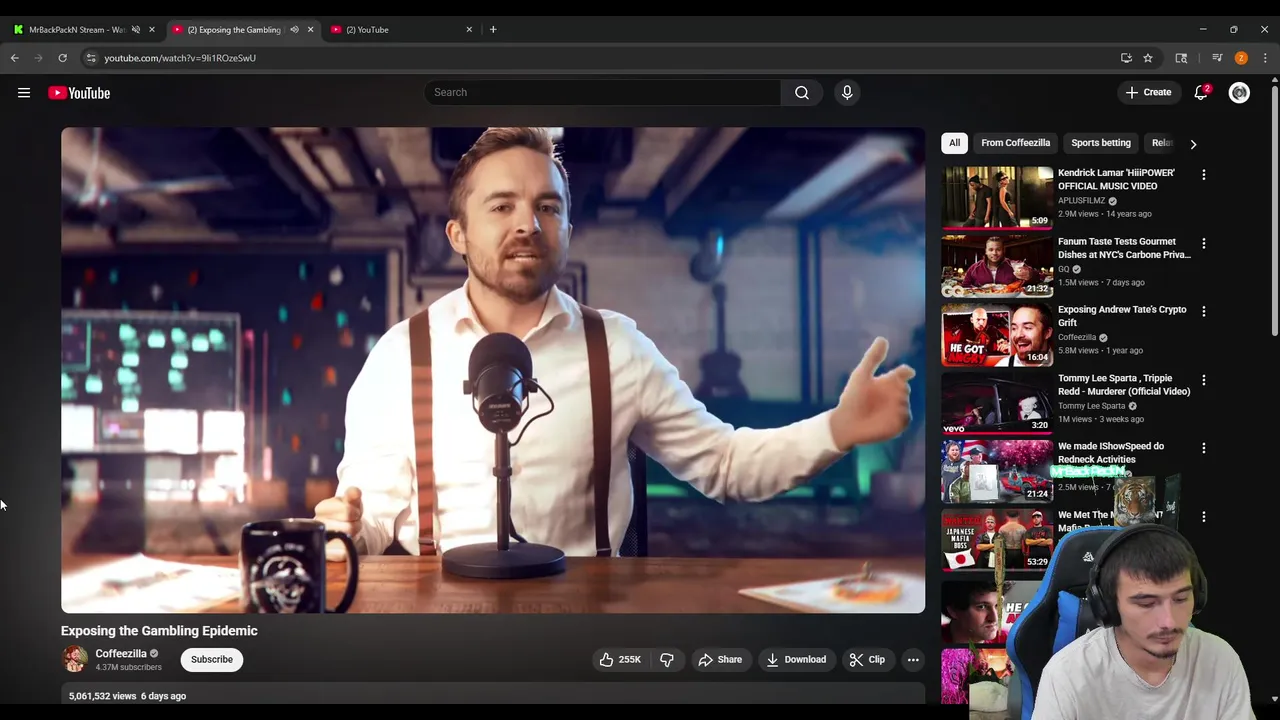Image resolution: width=1280 pixels, height=720 pixels.
Task: Open the Coffeezilla channel avatar
Action: (74, 659)
